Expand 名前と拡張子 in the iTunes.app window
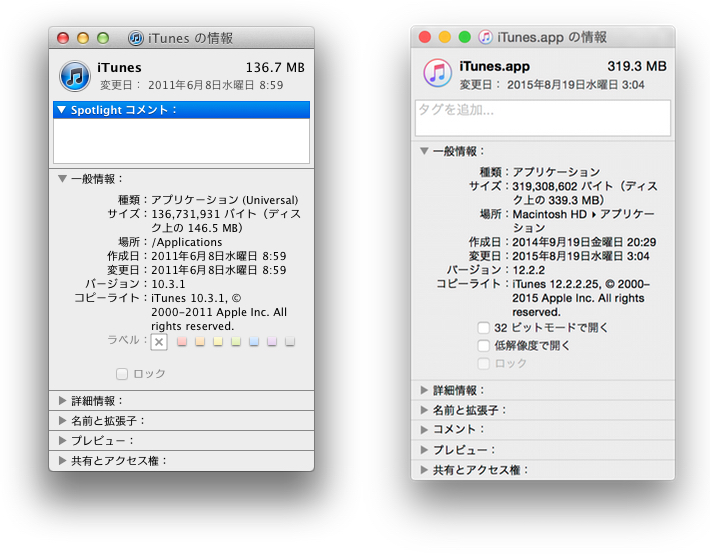Screen dimensions: 710x558 pyautogui.click(x=424, y=410)
